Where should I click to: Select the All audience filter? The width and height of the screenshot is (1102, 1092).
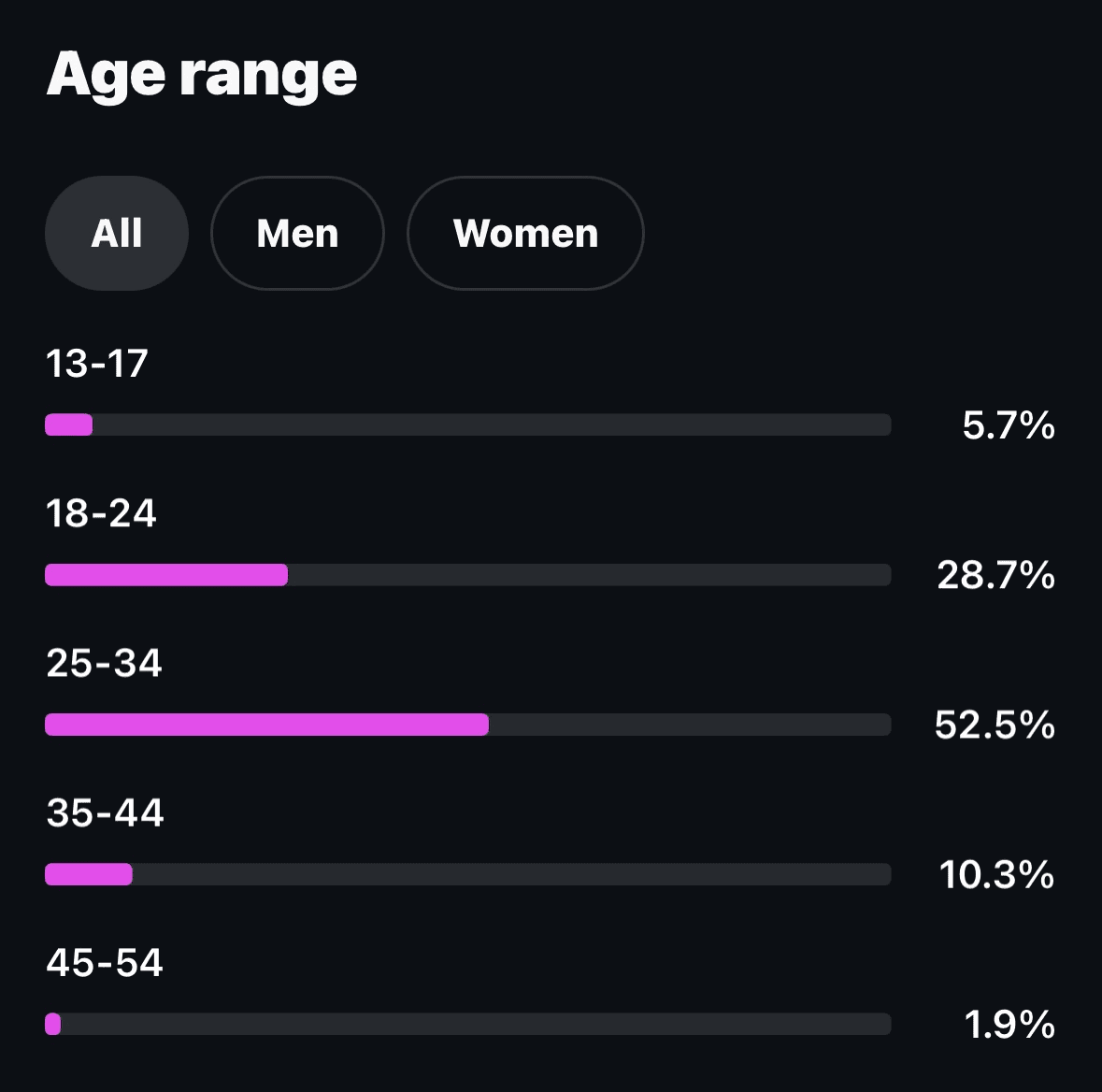(x=116, y=234)
